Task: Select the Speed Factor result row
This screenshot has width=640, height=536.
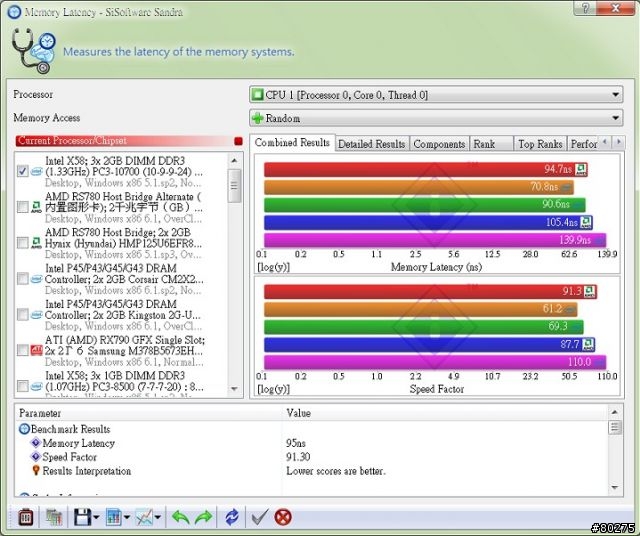Action: tap(312, 457)
